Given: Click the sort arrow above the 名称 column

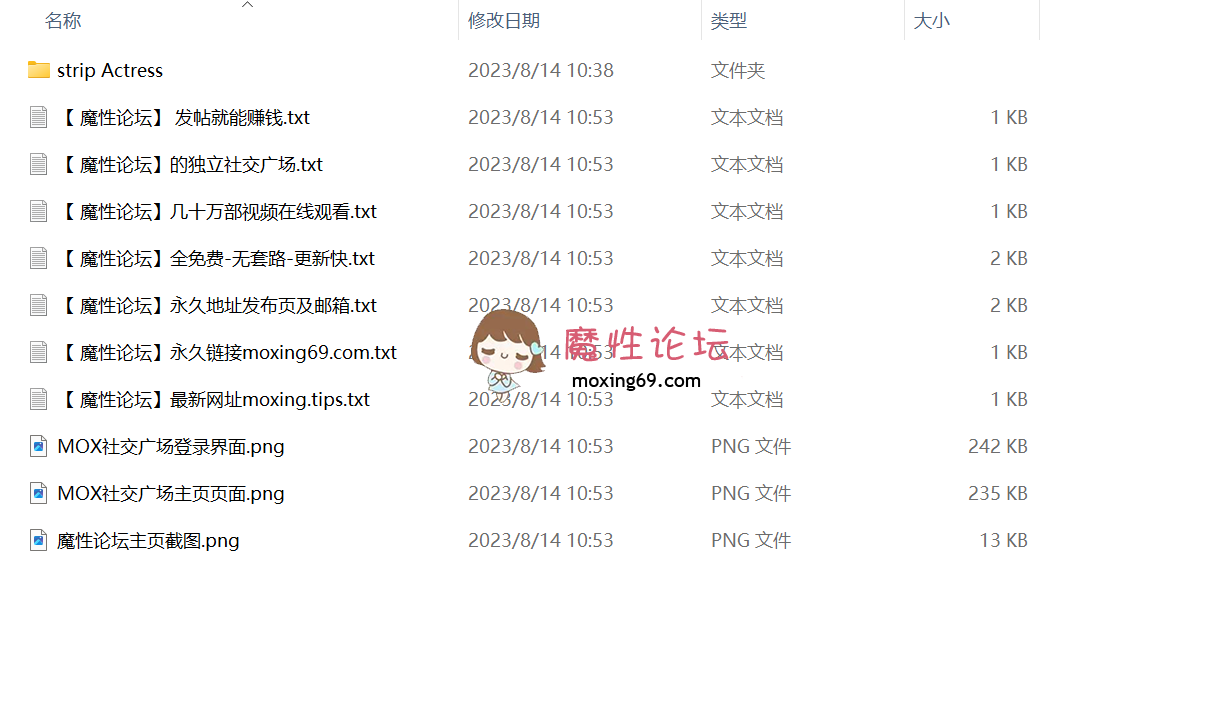Looking at the screenshot, I should tap(248, 5).
